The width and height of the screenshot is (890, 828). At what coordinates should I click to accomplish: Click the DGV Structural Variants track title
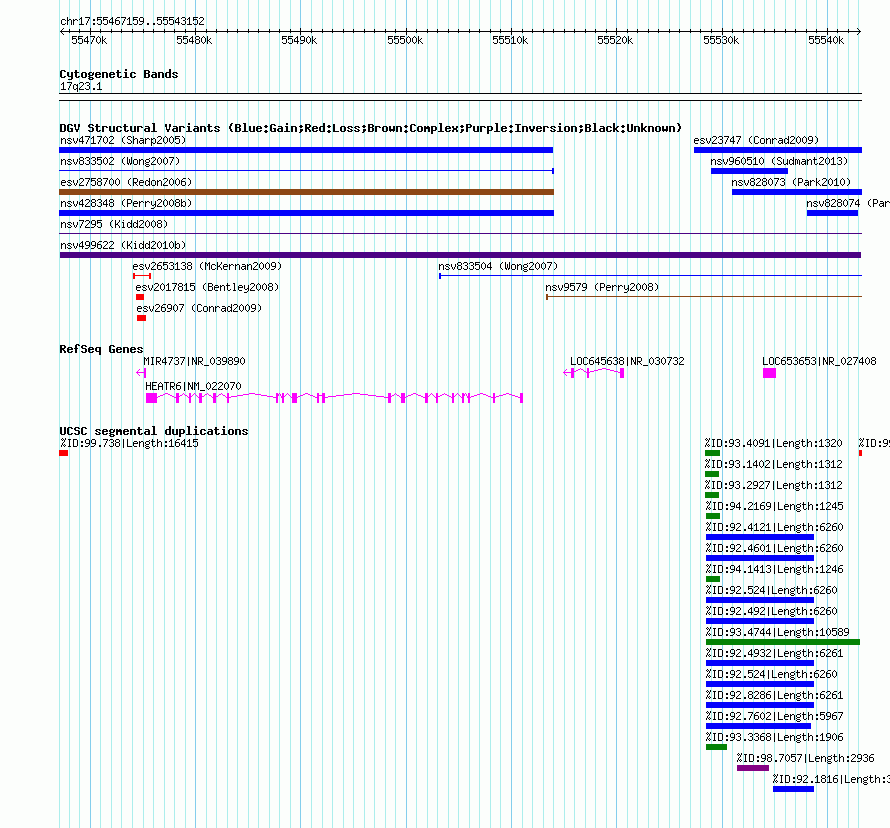[370, 128]
